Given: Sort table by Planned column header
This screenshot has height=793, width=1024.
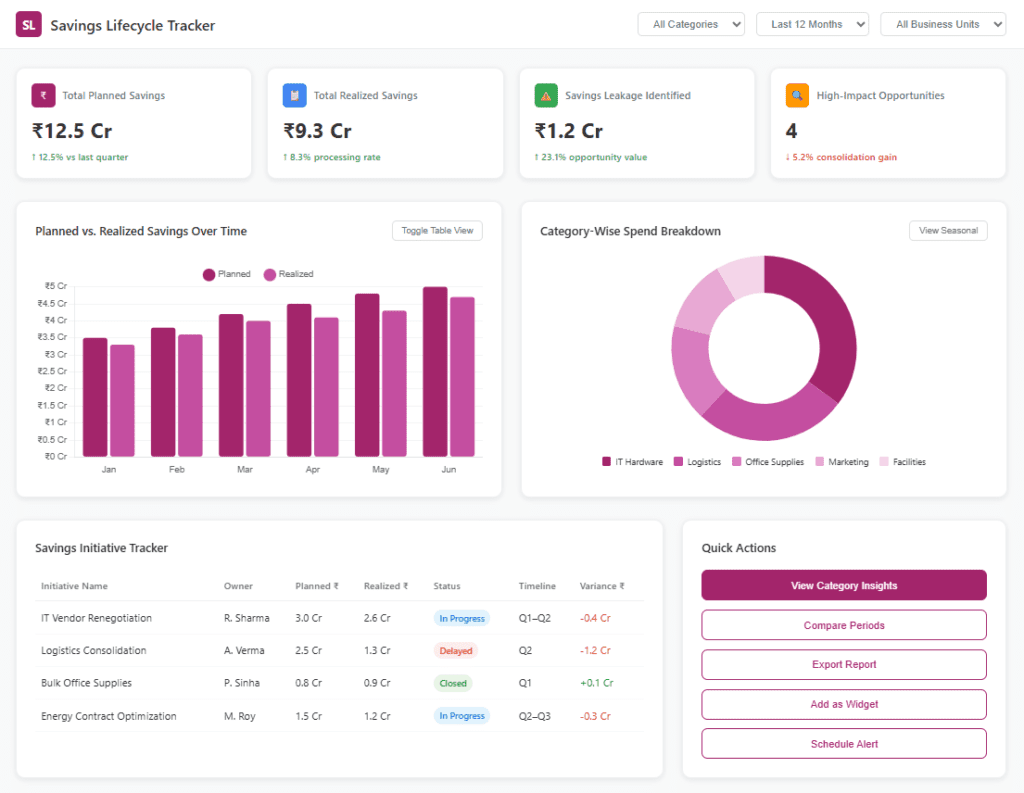Looking at the screenshot, I should 317,586.
